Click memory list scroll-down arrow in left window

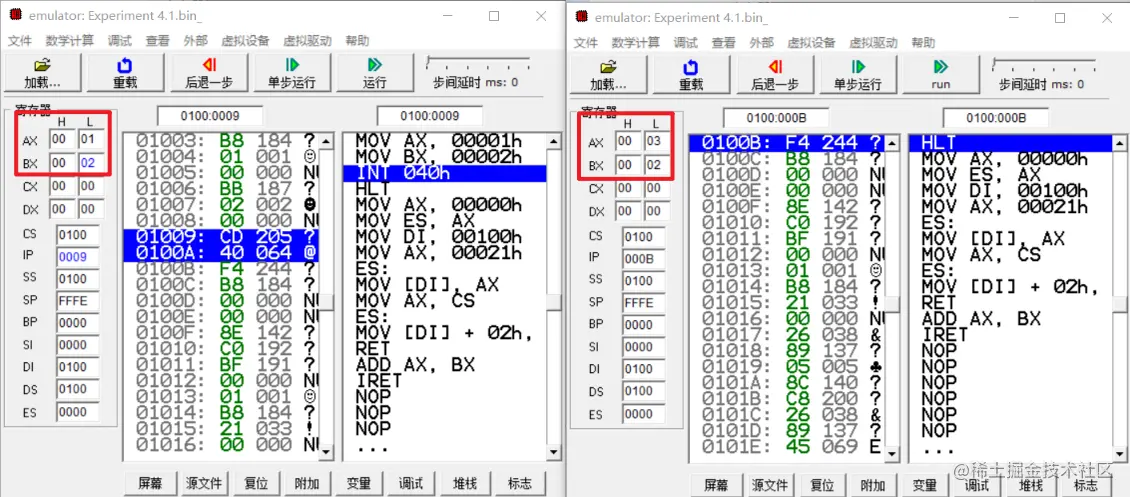326,452
